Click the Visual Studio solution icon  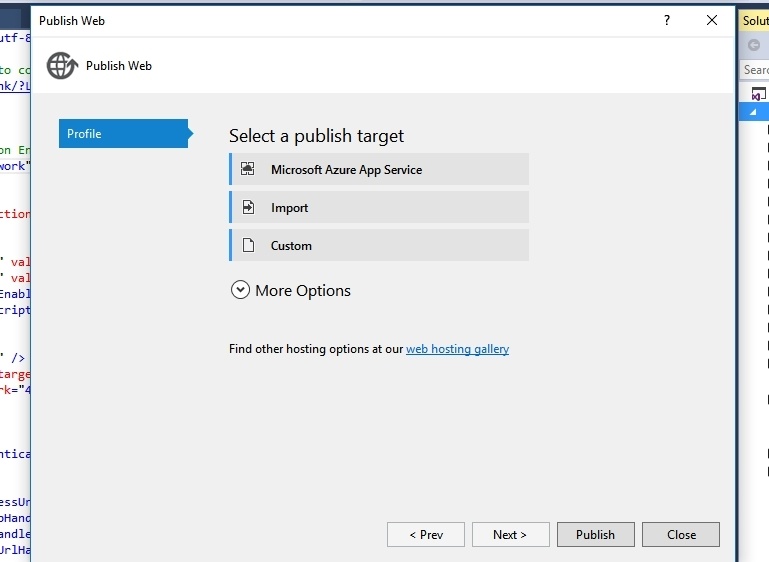click(758, 94)
